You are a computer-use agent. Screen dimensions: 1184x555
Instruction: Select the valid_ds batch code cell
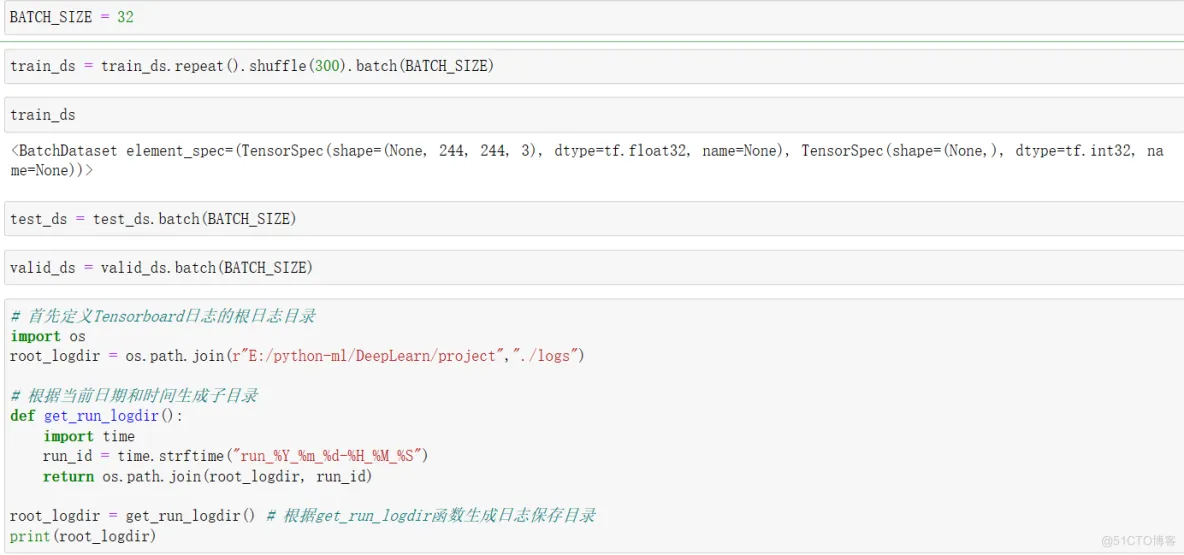click(x=594, y=267)
